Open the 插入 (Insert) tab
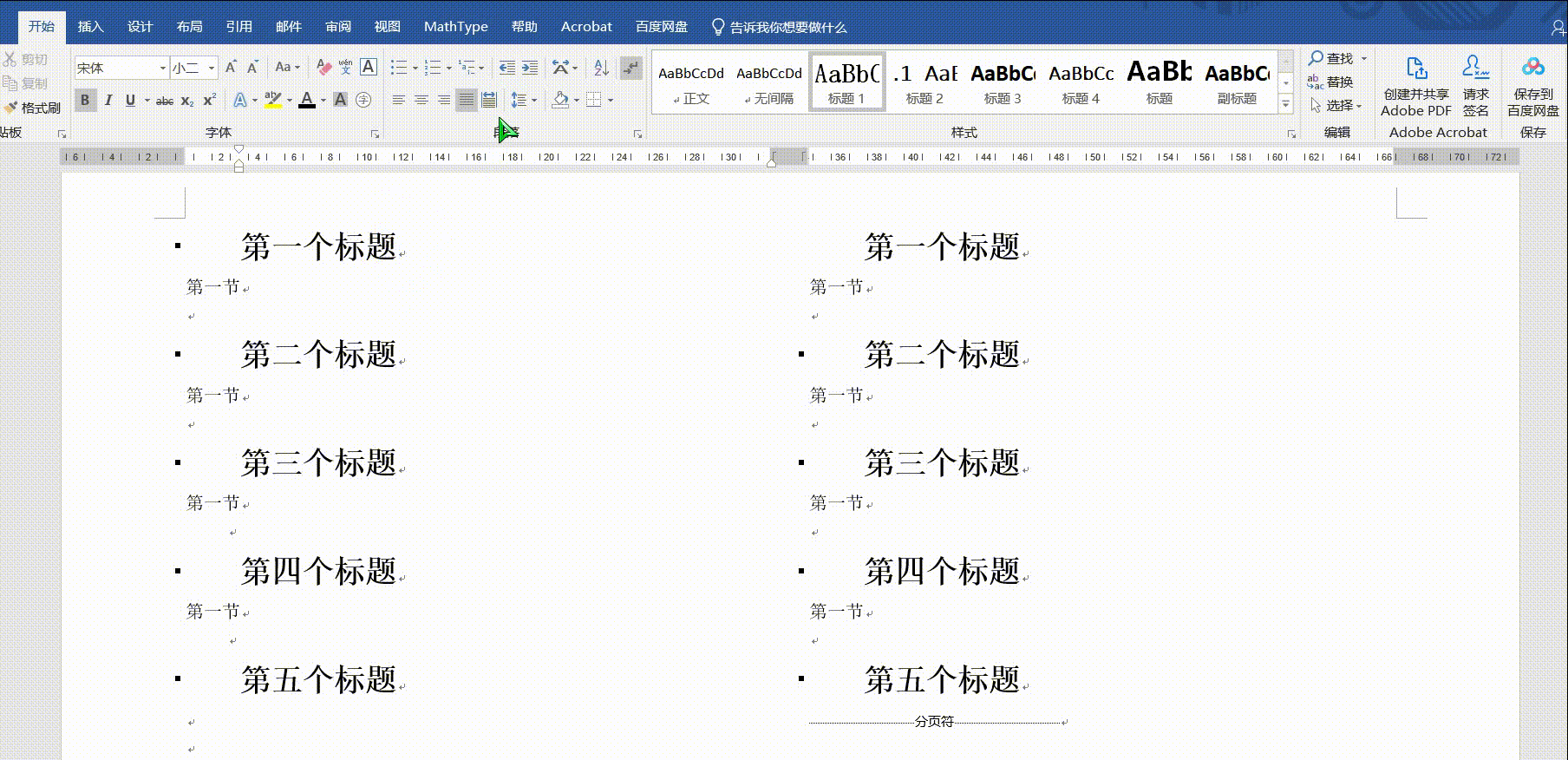 point(90,26)
